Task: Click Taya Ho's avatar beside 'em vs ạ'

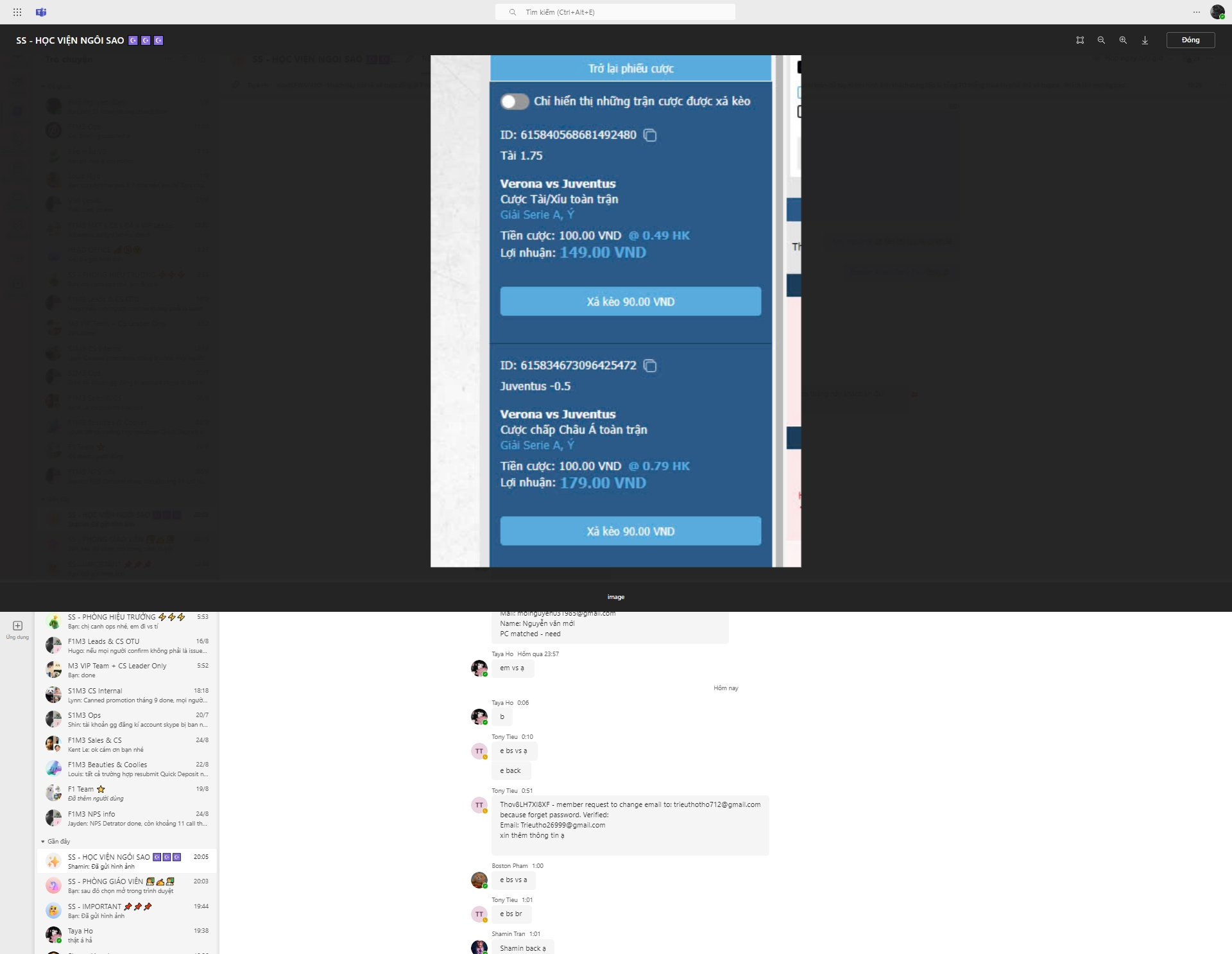Action: point(479,668)
